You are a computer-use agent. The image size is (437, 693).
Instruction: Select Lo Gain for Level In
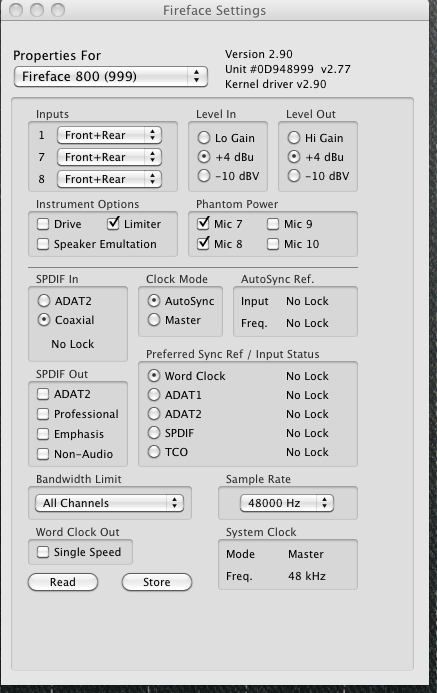tap(204, 138)
